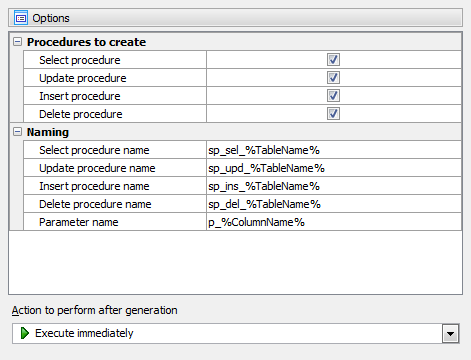Screen dimensions: 471x360
Task: Edit the sp_ins_%TableName% value field
Action: [x=334, y=186]
